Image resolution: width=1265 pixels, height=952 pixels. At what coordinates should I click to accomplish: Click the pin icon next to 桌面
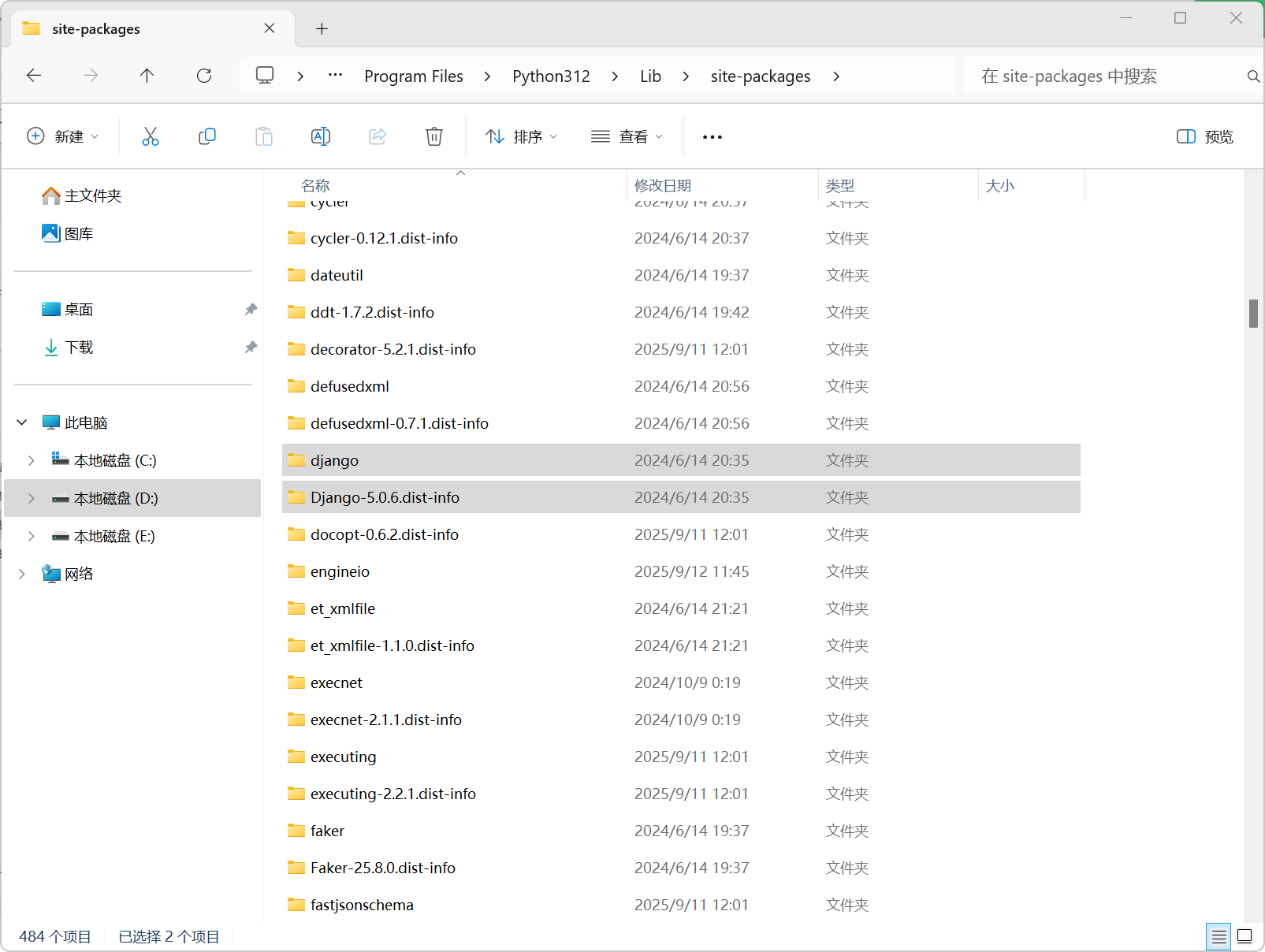[x=251, y=310]
